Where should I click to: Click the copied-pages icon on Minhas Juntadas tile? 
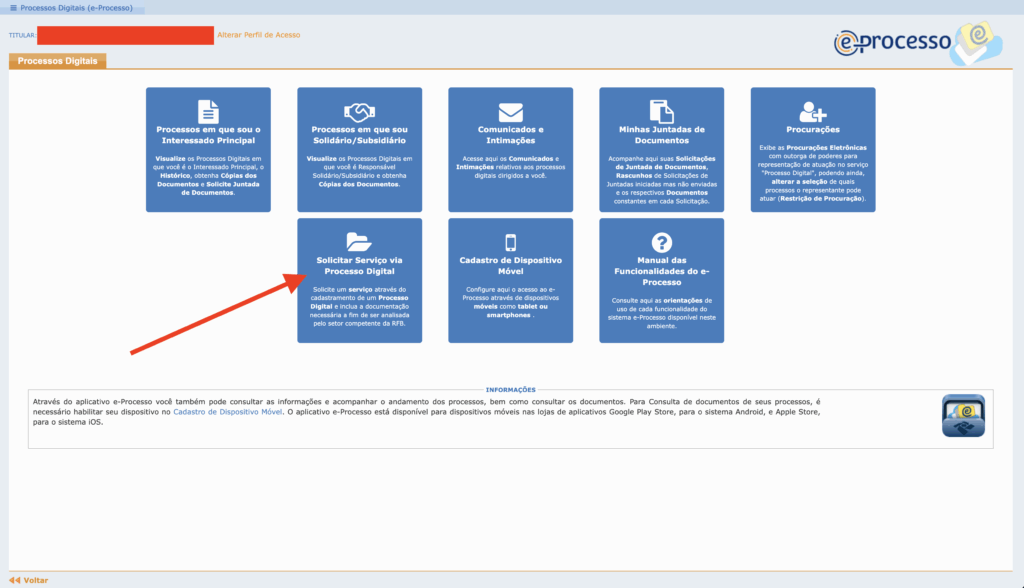(x=662, y=112)
